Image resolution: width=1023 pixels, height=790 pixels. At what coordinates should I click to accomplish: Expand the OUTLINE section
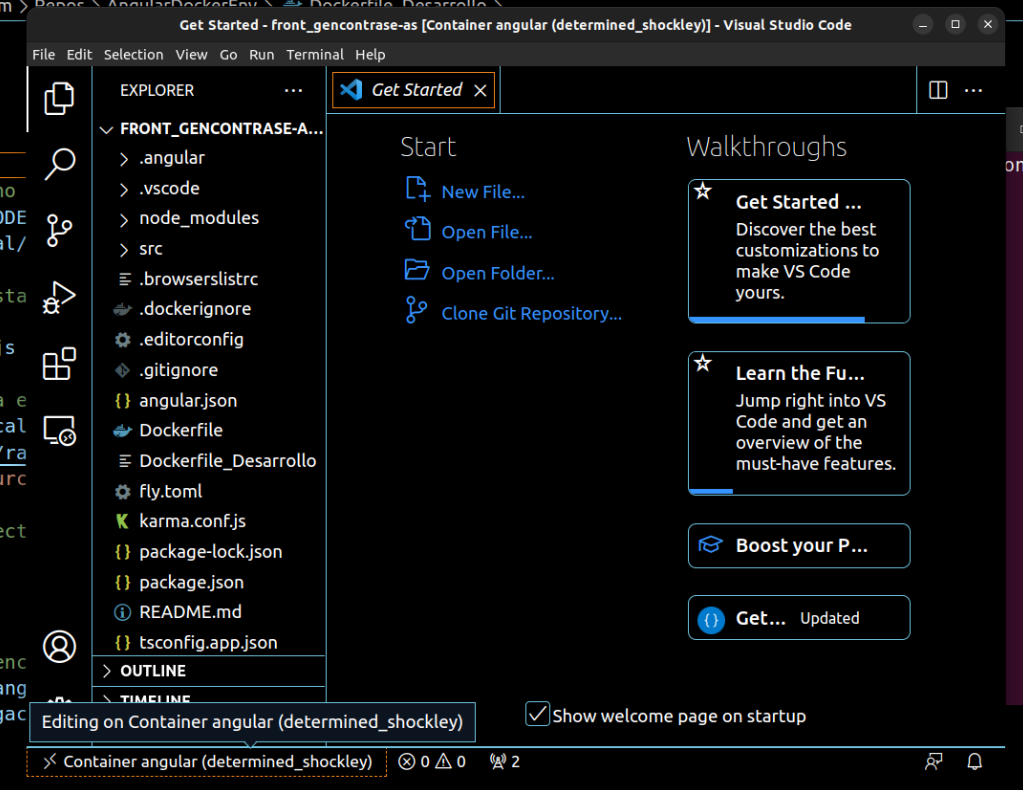coord(150,670)
